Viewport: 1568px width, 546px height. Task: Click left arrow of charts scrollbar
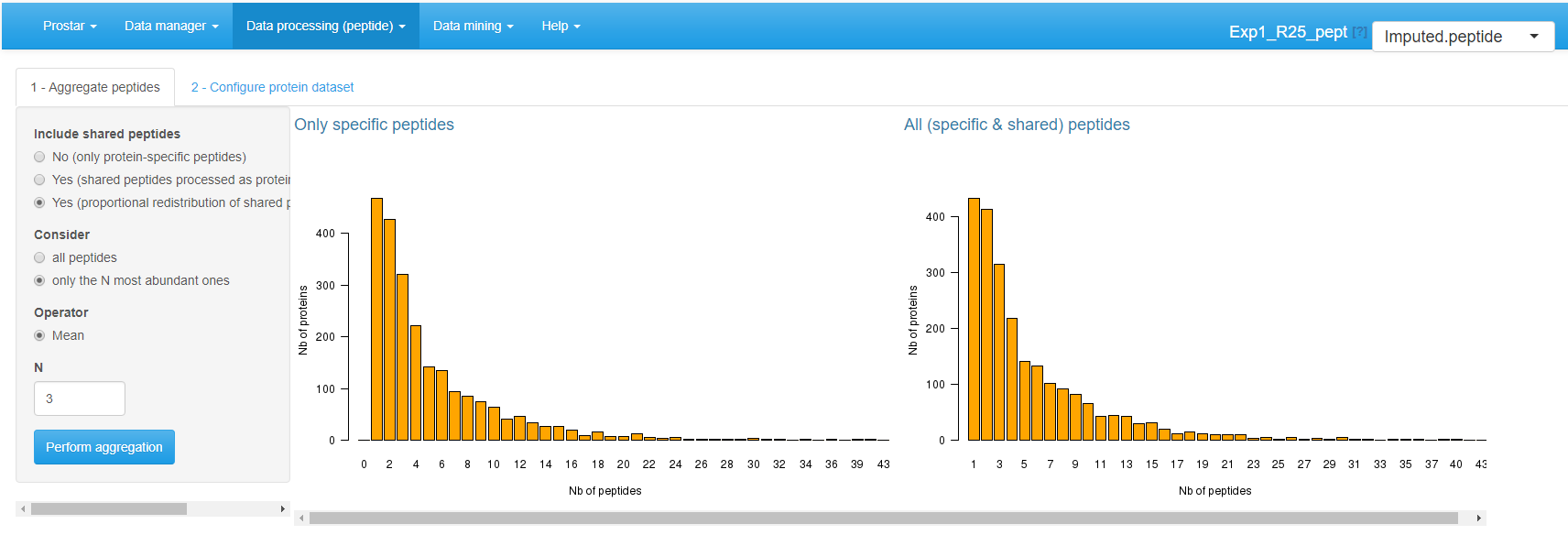(301, 519)
